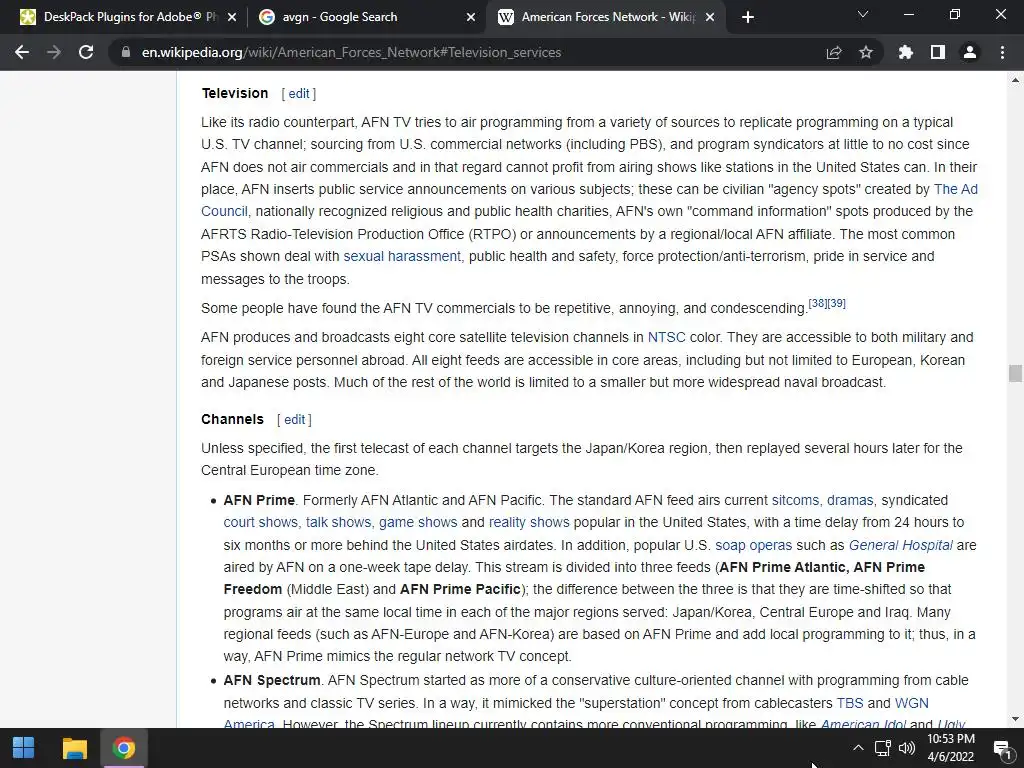The image size is (1024, 768).
Task: Open network settings tray icon
Action: [x=883, y=748]
